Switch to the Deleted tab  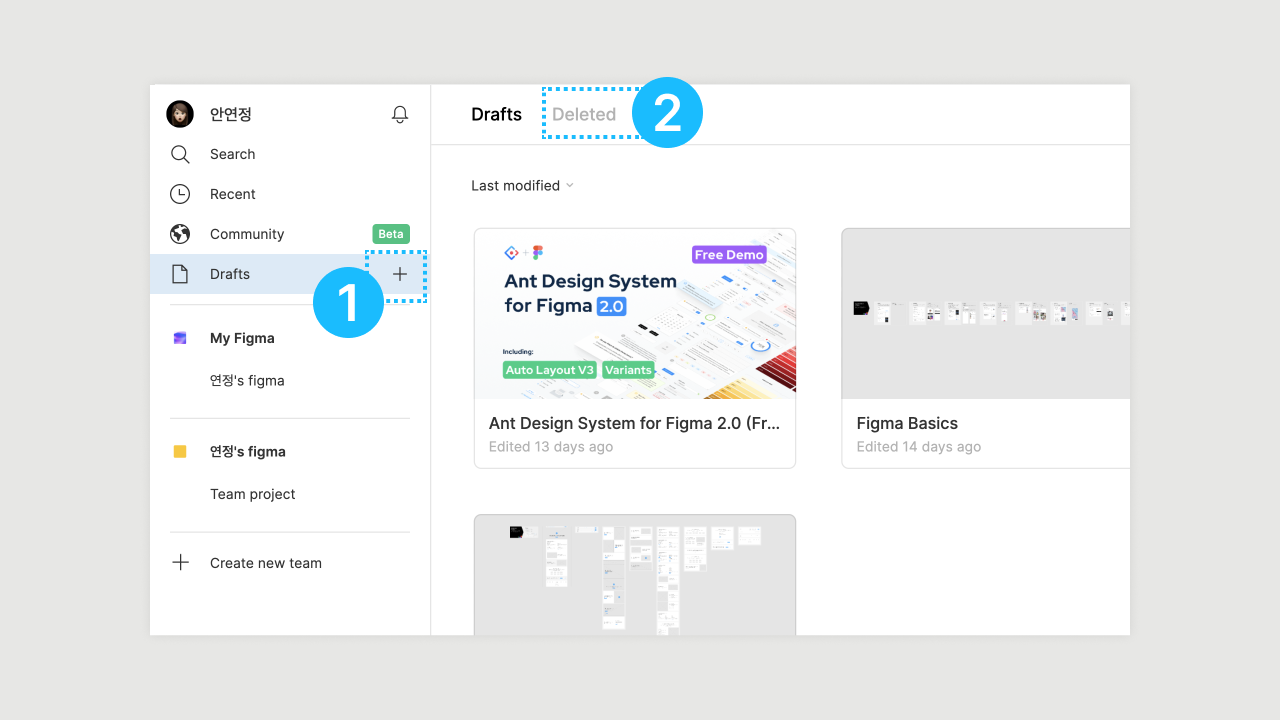[584, 114]
